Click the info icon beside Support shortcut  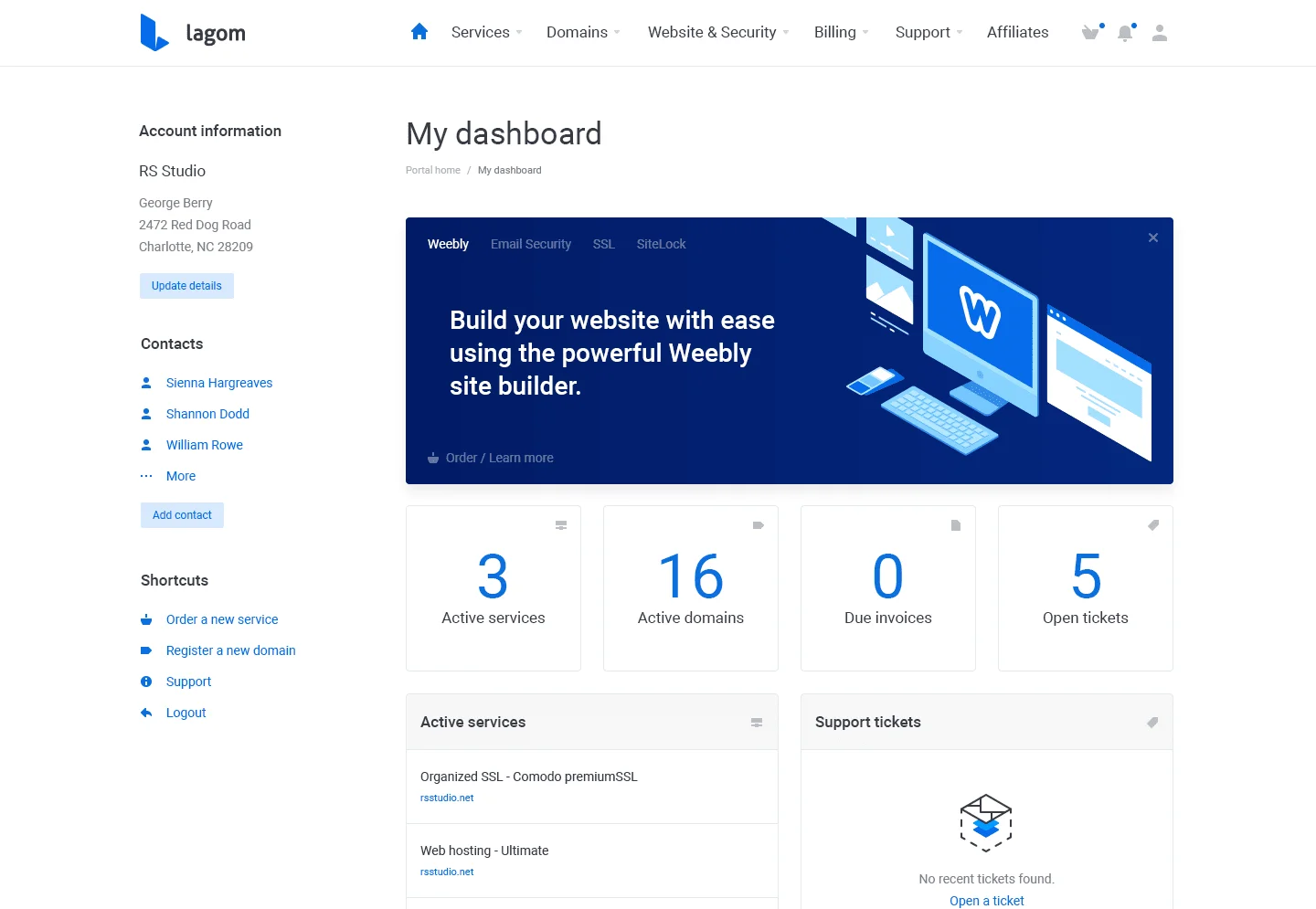pos(146,682)
